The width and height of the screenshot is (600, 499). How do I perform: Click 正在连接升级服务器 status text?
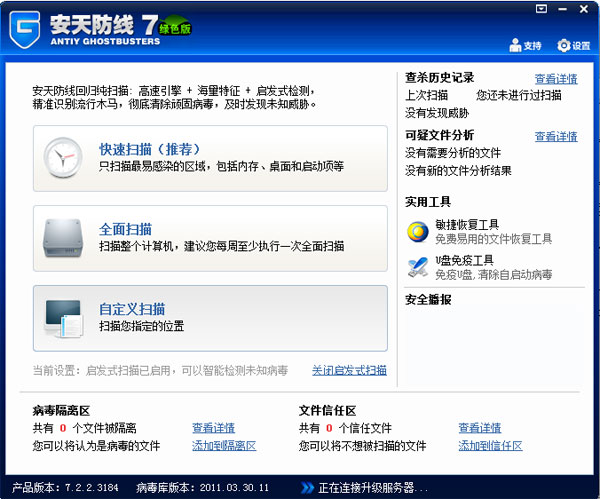point(373,488)
